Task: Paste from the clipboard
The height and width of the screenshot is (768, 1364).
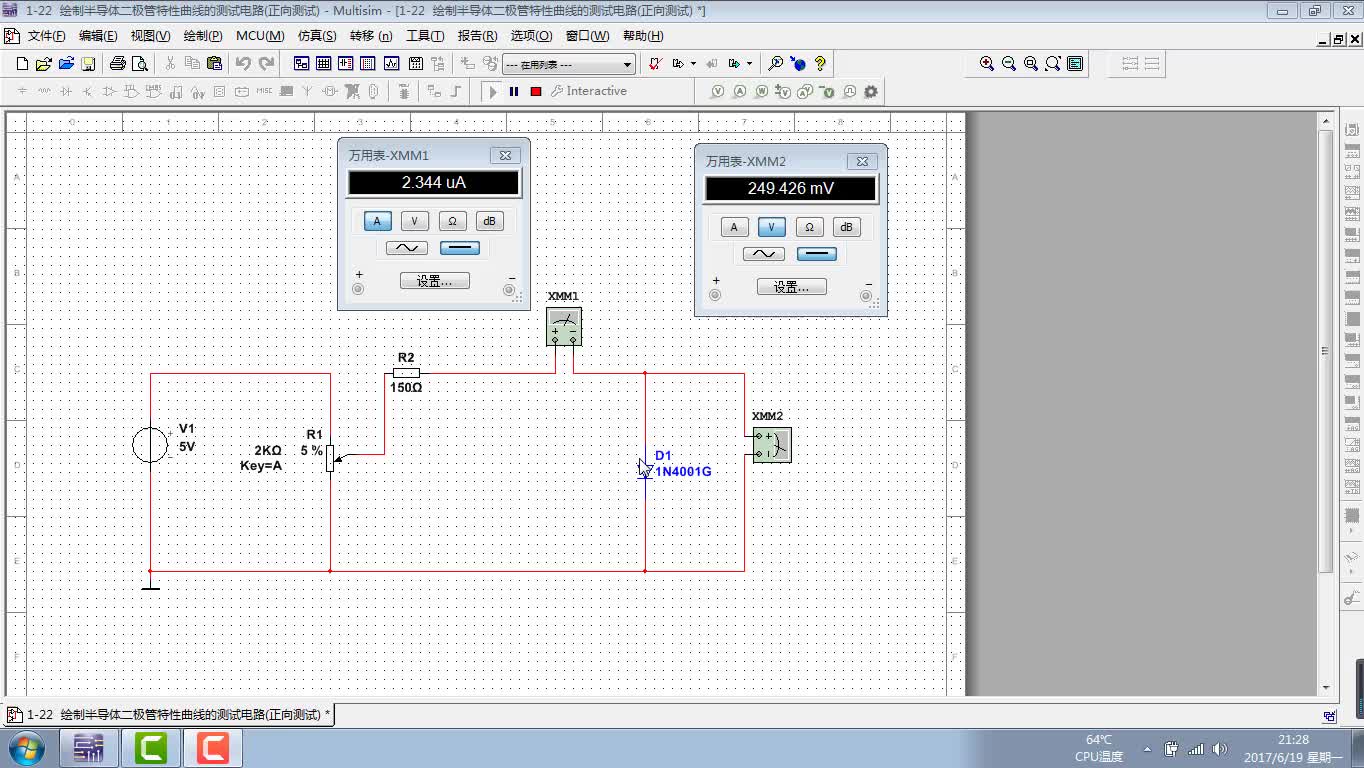Action: 214,63
